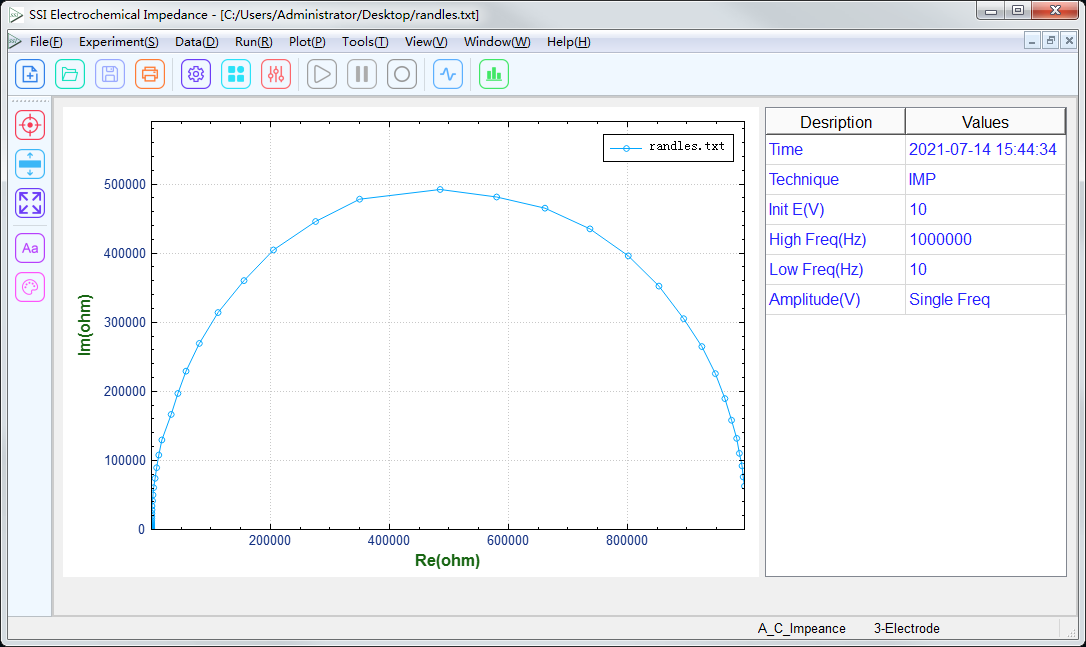Viewport: 1086px width, 647px height.
Task: Click the blue waveform icon
Action: [448, 74]
